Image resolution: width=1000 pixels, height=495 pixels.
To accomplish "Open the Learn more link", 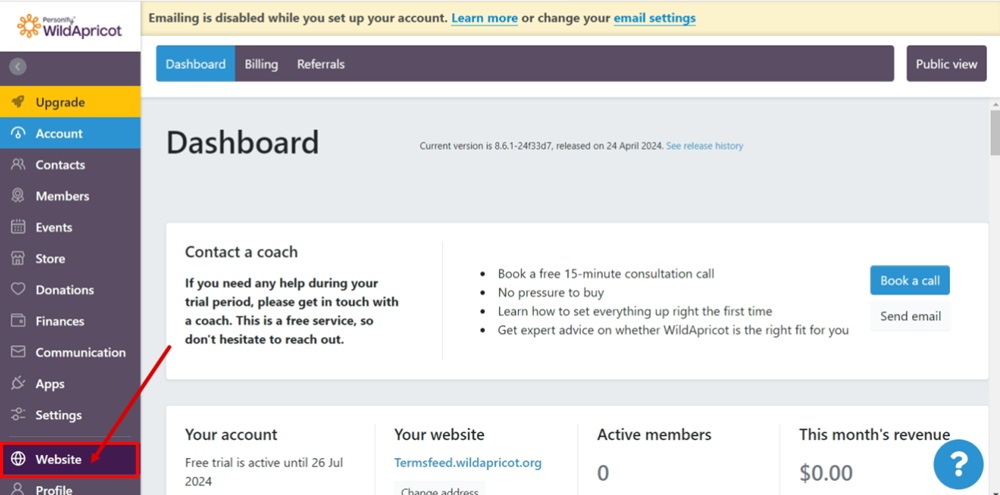I will coord(485,18).
